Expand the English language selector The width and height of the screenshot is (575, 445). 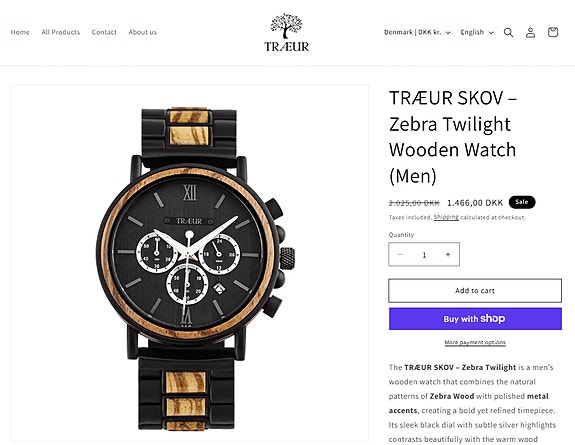pos(477,32)
